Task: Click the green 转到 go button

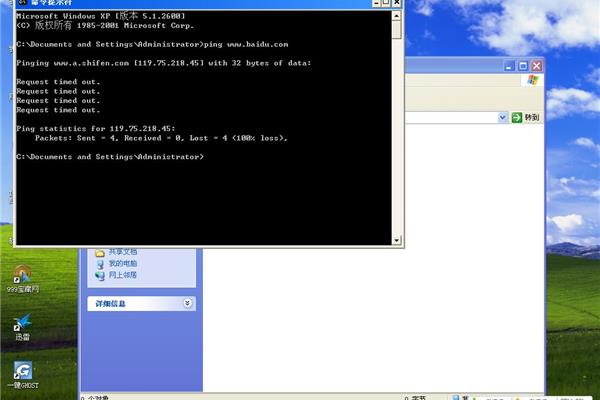Action: click(526, 118)
